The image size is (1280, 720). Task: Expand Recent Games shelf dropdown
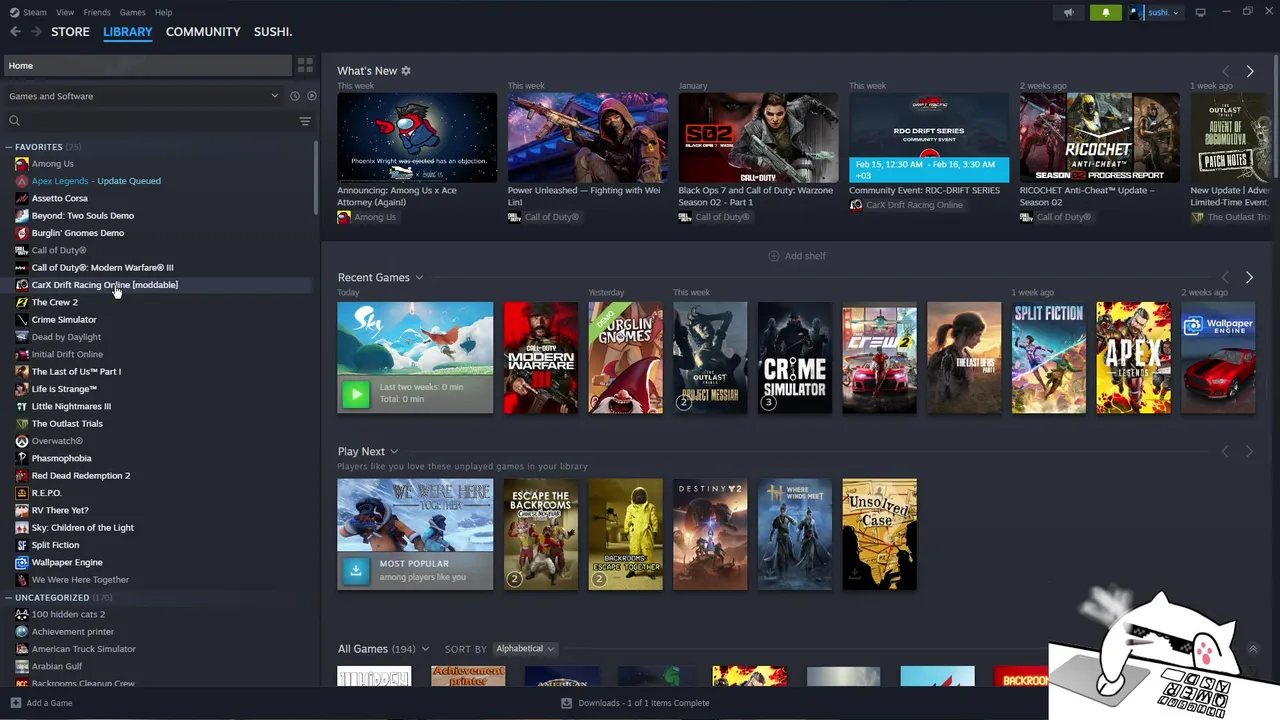point(419,278)
